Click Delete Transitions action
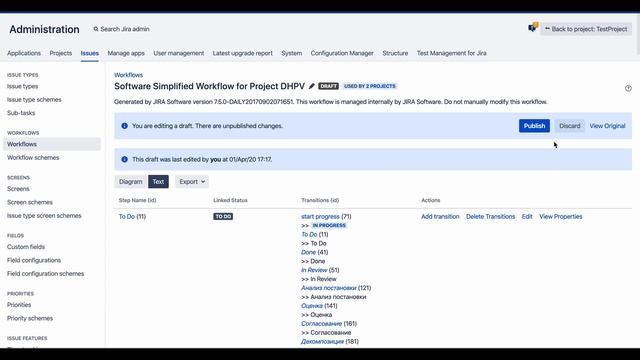Viewport: 640px width, 360px height. click(x=490, y=216)
